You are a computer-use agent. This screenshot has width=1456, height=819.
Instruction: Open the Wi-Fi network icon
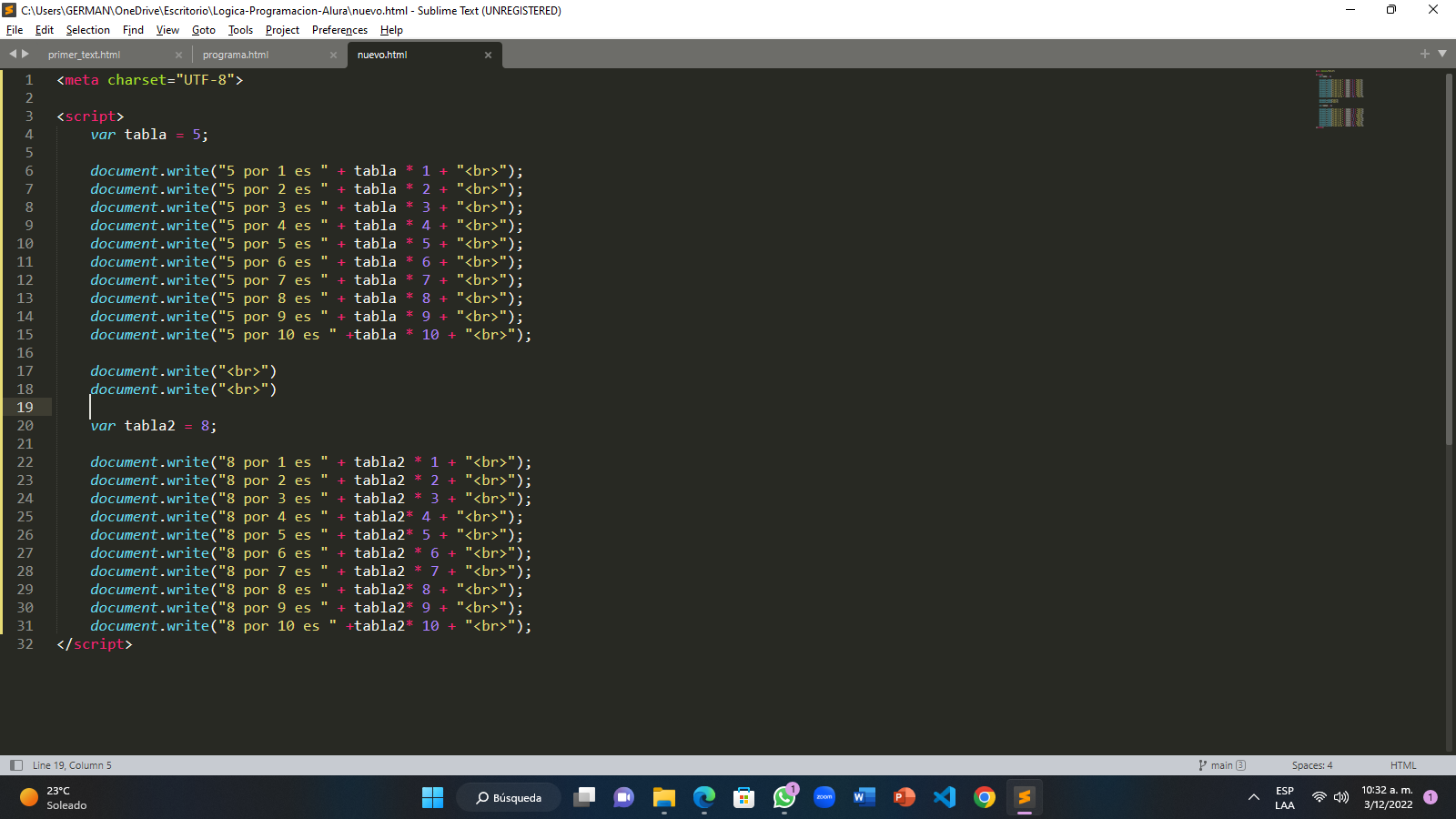pos(1319,798)
